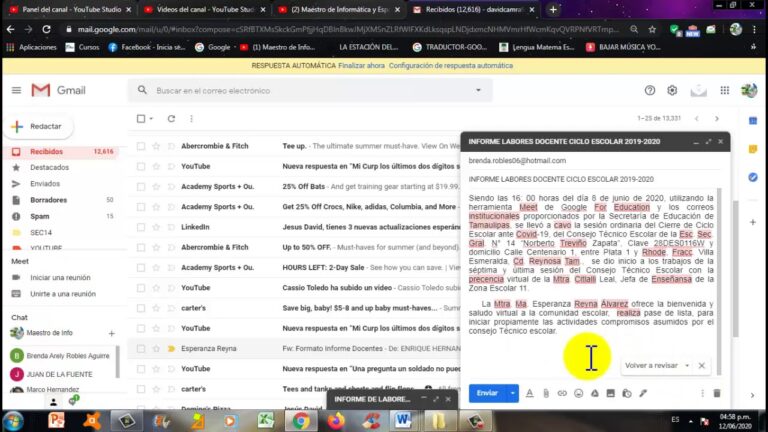The height and width of the screenshot is (432, 768).
Task: Open the Google apps grid
Action: [724, 90]
